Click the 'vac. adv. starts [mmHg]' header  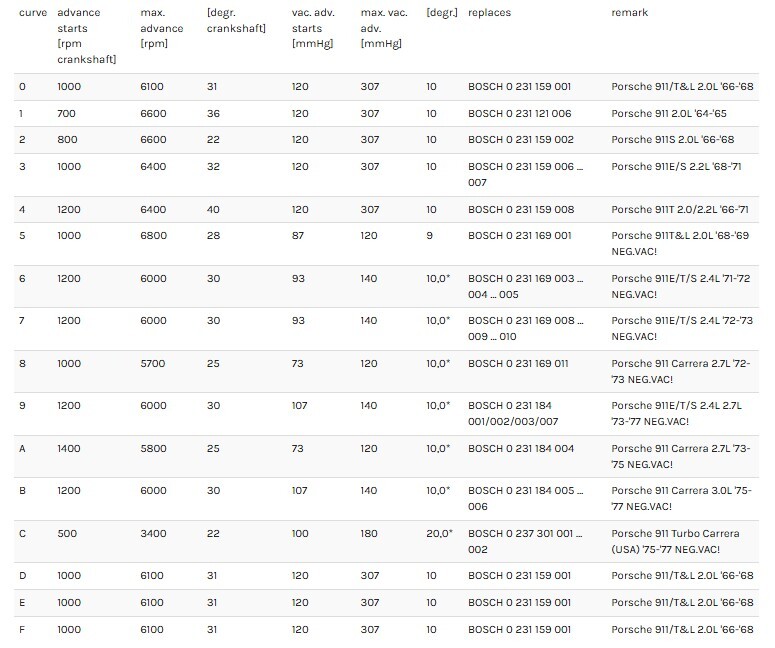(313, 28)
